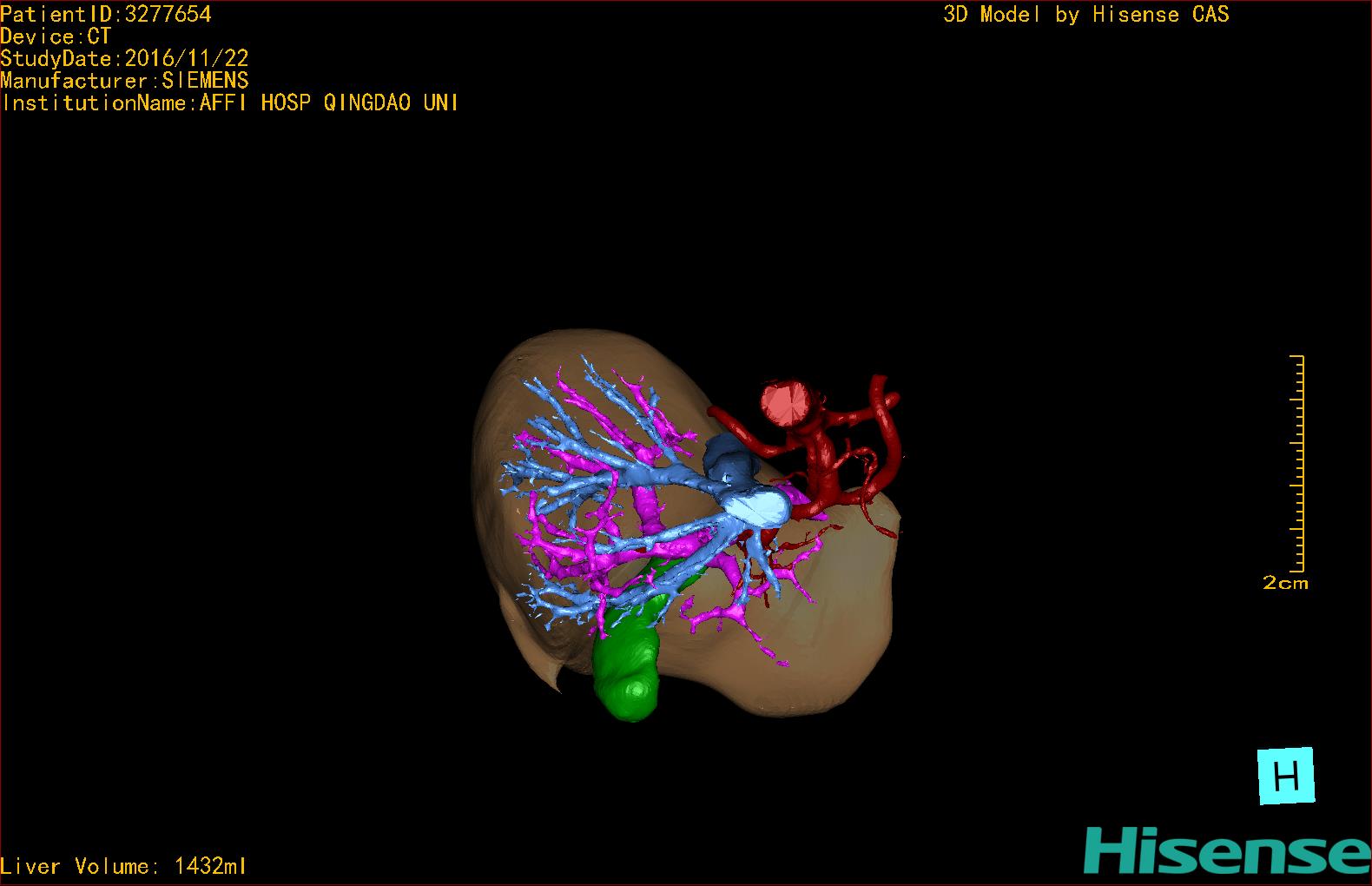Click the 3D Model by Hisense CAS label
This screenshot has height=886, width=1372.
click(1086, 15)
